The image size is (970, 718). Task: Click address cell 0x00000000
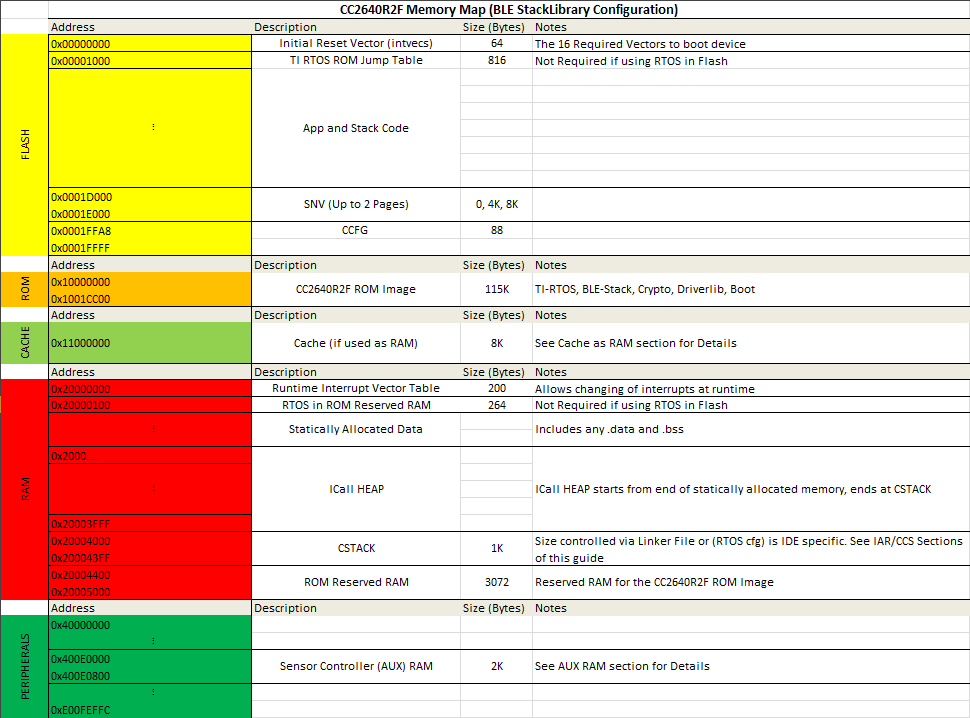coord(150,43)
